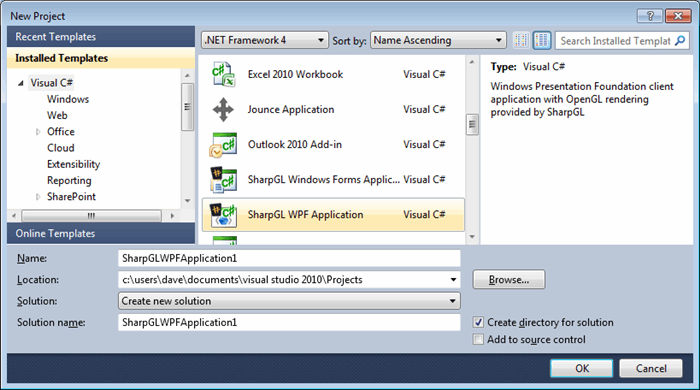Click the Cancel button
Image resolution: width=700 pixels, height=390 pixels.
point(651,369)
